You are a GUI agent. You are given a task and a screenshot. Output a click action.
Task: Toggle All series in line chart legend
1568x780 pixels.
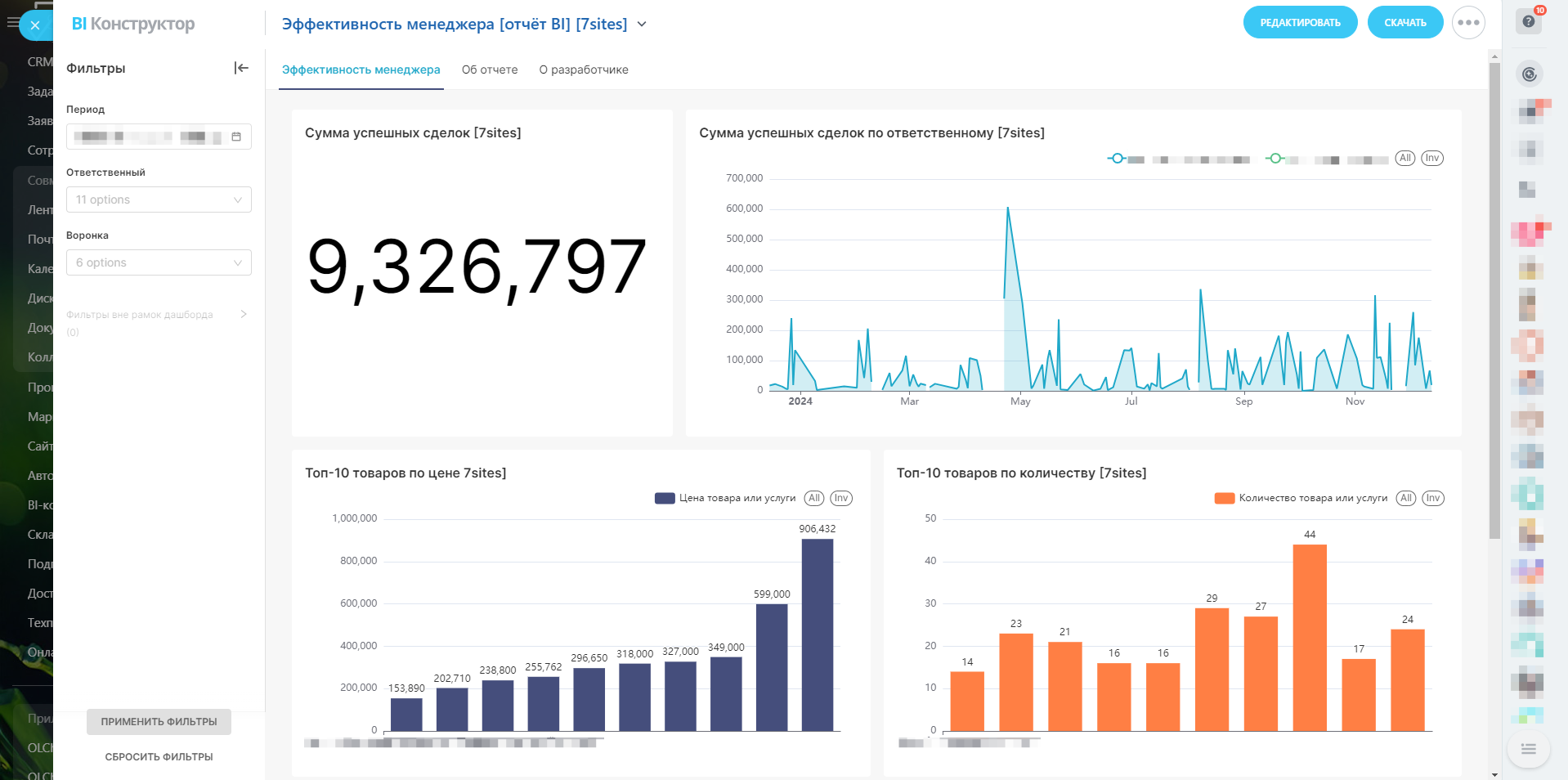tap(1404, 159)
